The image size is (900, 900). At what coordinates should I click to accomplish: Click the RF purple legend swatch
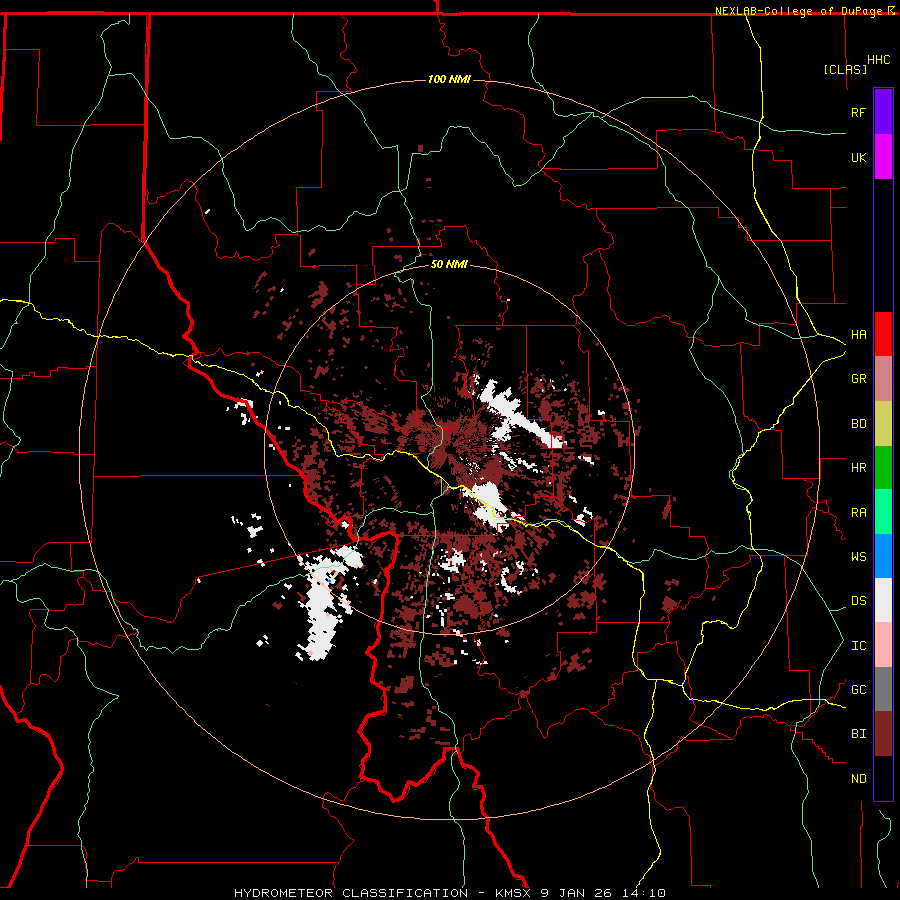pyautogui.click(x=883, y=112)
